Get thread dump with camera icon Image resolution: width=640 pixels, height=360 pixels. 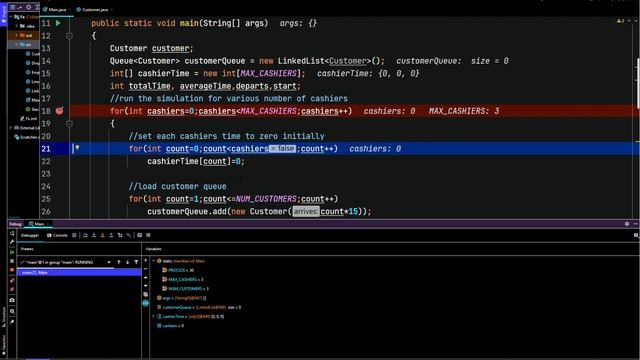12,300
